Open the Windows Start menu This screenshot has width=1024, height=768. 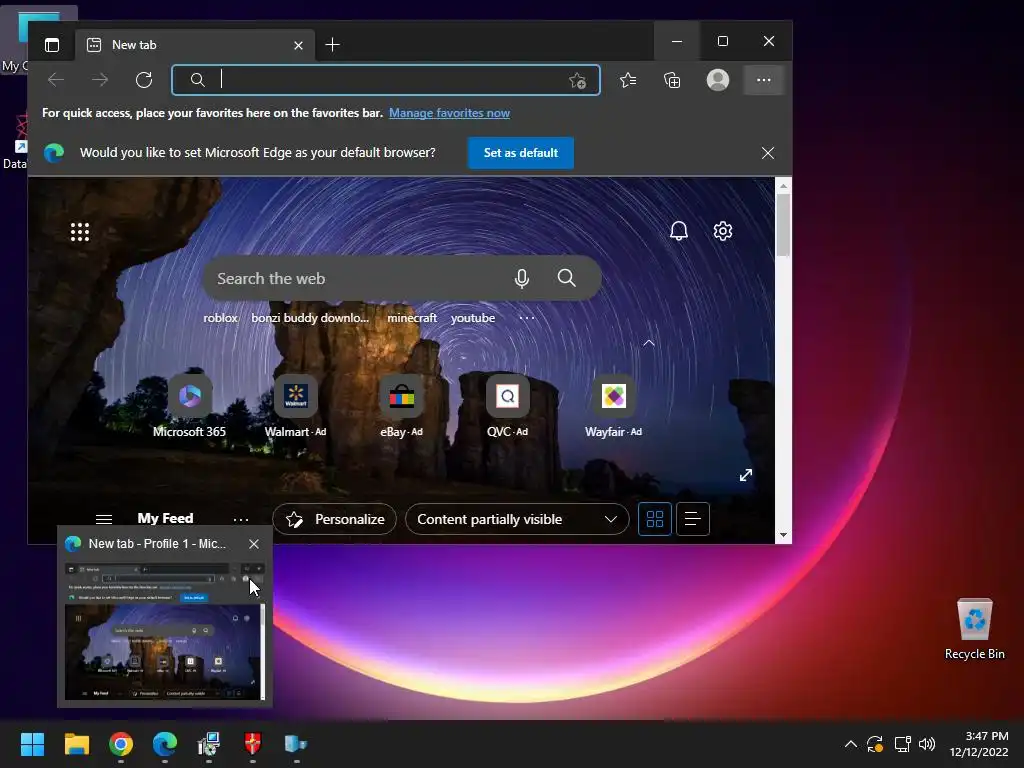pyautogui.click(x=33, y=744)
